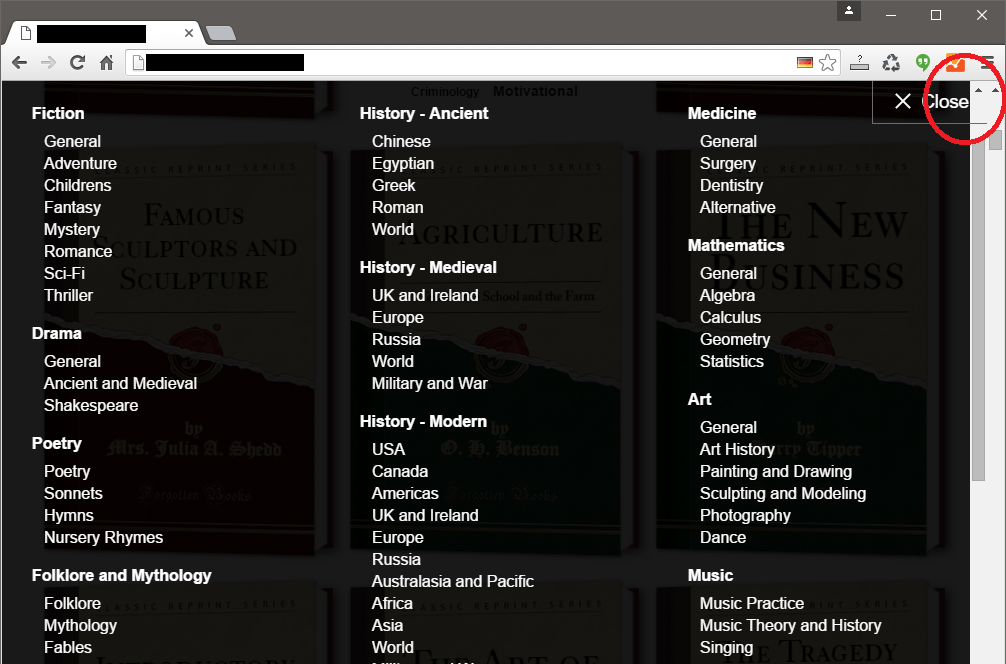The width and height of the screenshot is (1006, 664).
Task: Select Calculus under Mathematics
Action: click(730, 317)
